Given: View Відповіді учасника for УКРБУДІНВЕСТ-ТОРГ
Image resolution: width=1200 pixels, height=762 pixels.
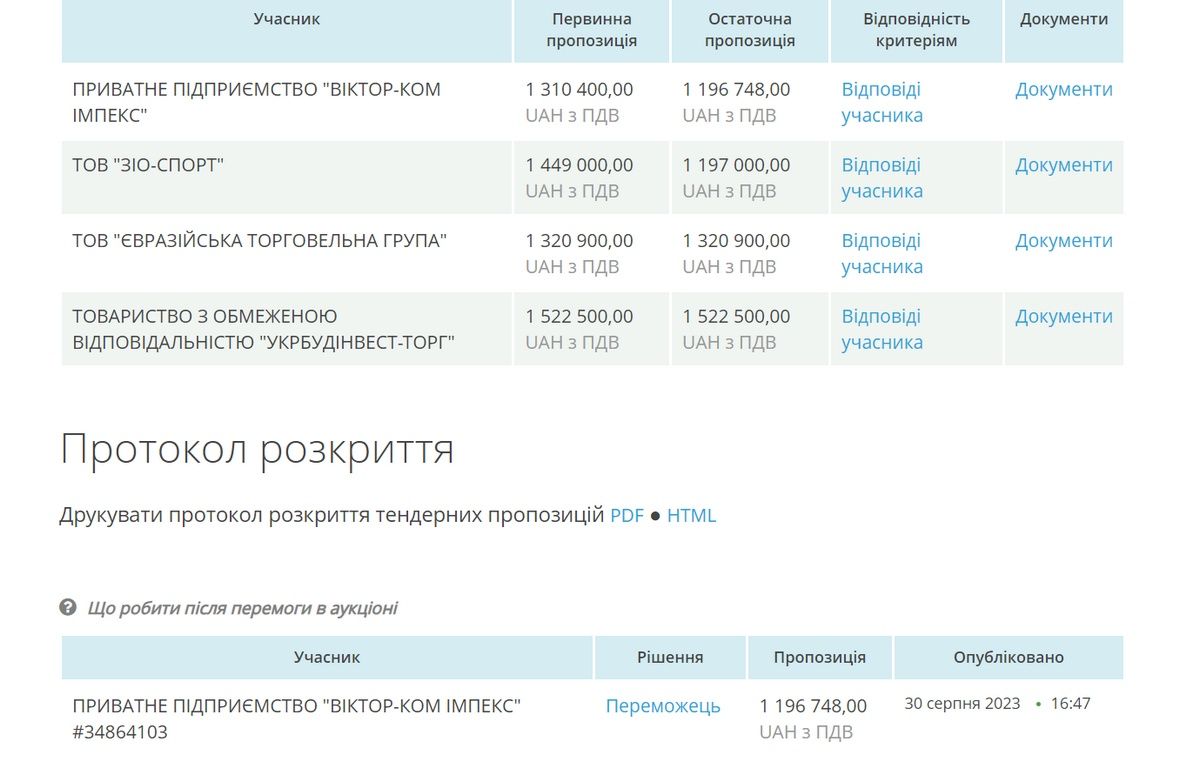Looking at the screenshot, I should [881, 329].
